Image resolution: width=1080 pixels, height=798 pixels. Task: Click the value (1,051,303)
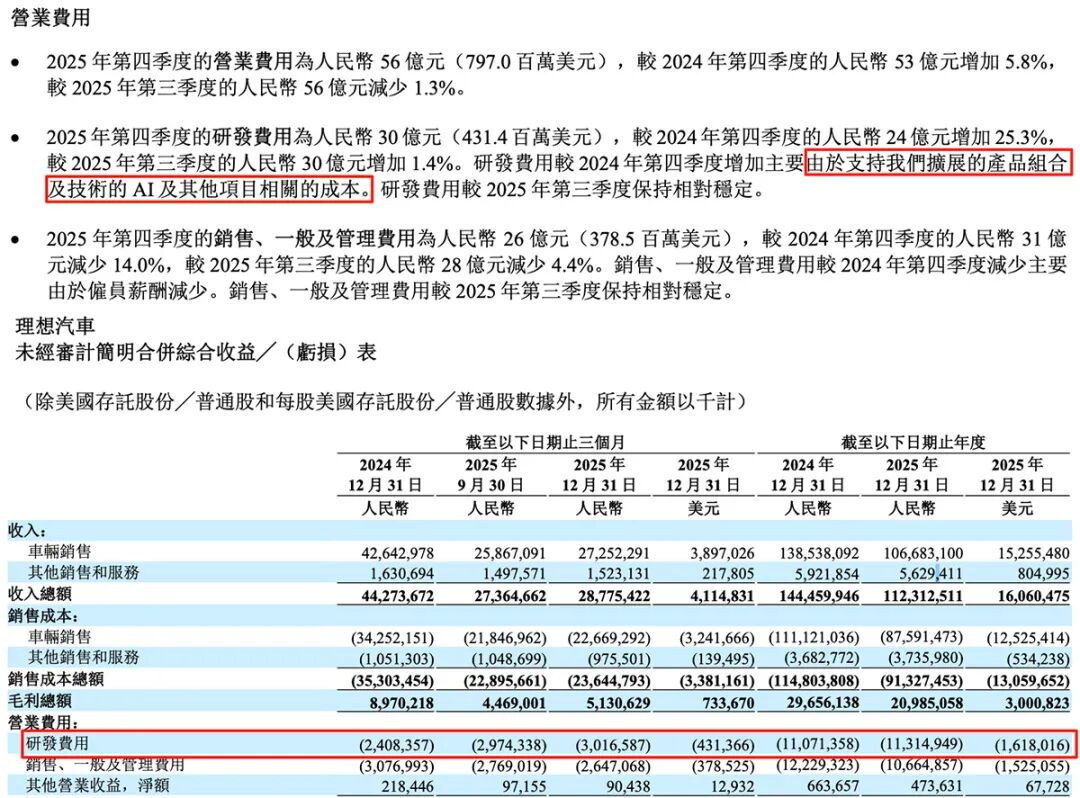tap(397, 659)
